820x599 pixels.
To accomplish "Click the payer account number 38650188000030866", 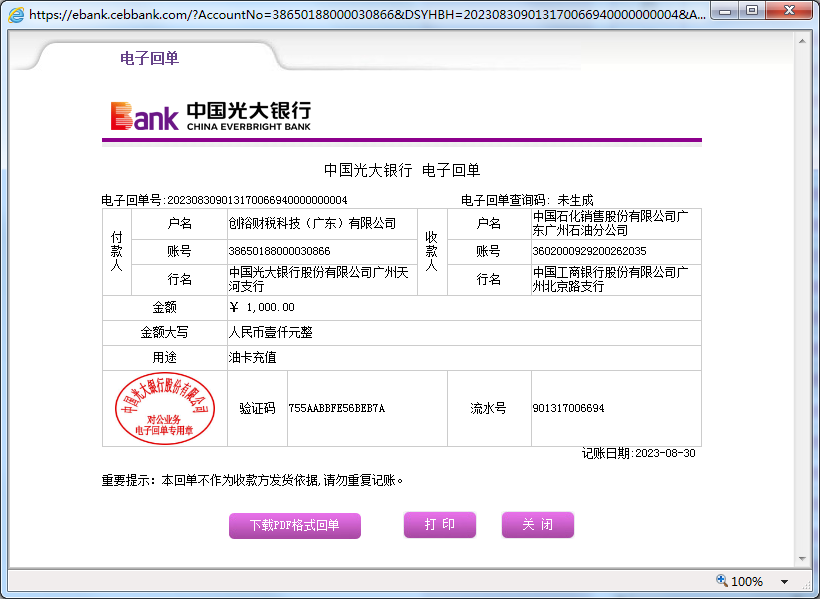I will (280, 251).
